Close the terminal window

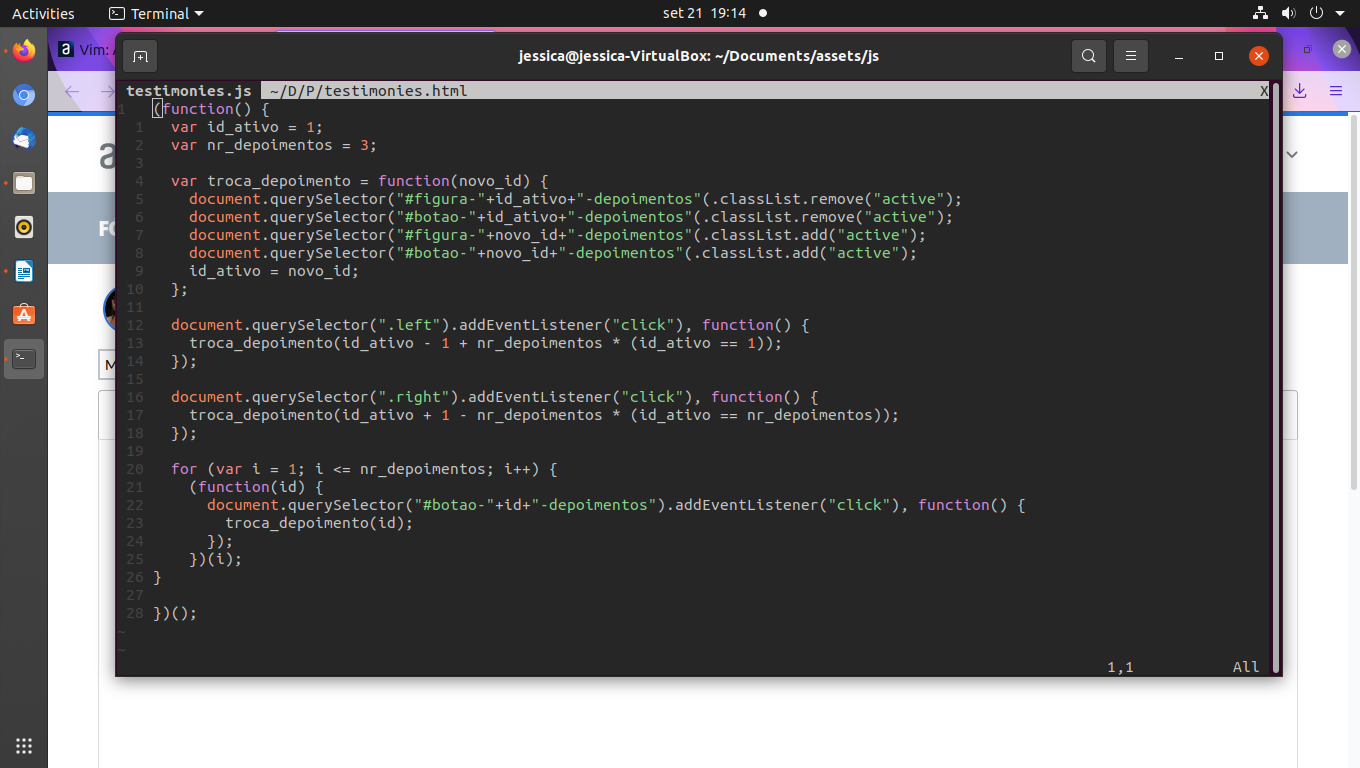[x=1259, y=56]
